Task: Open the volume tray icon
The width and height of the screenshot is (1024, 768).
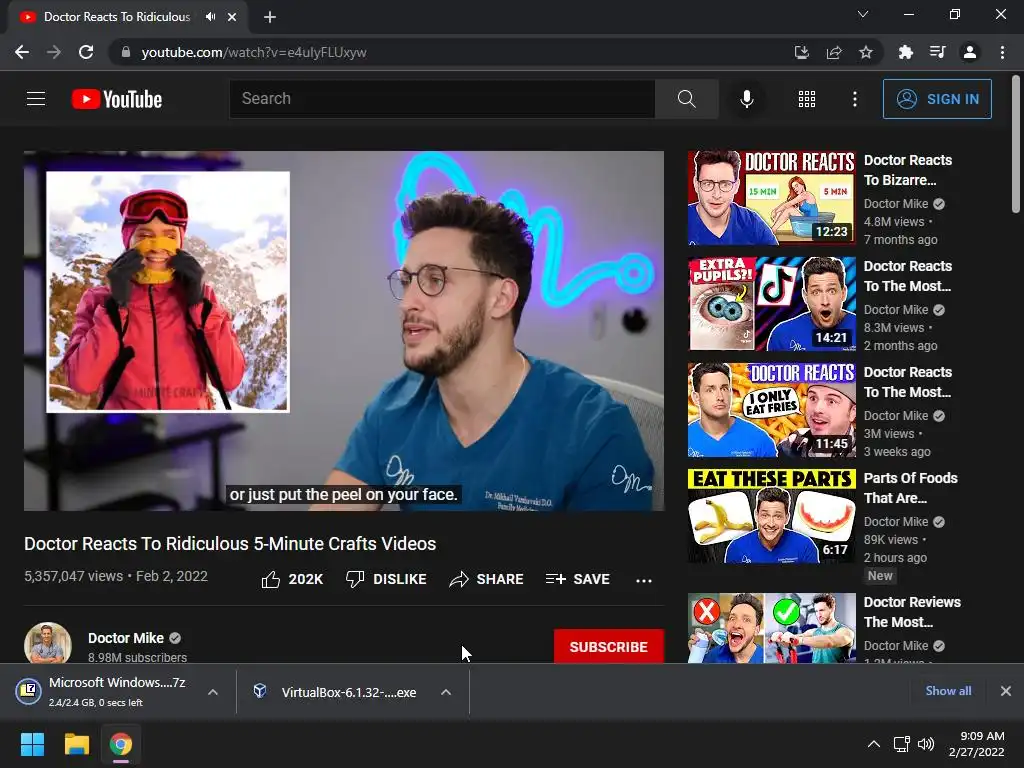Action: pyautogui.click(x=925, y=744)
